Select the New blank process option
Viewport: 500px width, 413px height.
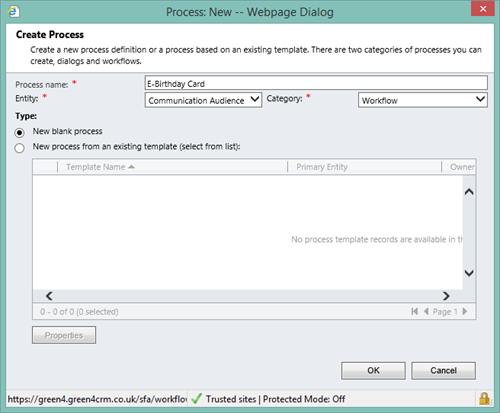coord(19,133)
